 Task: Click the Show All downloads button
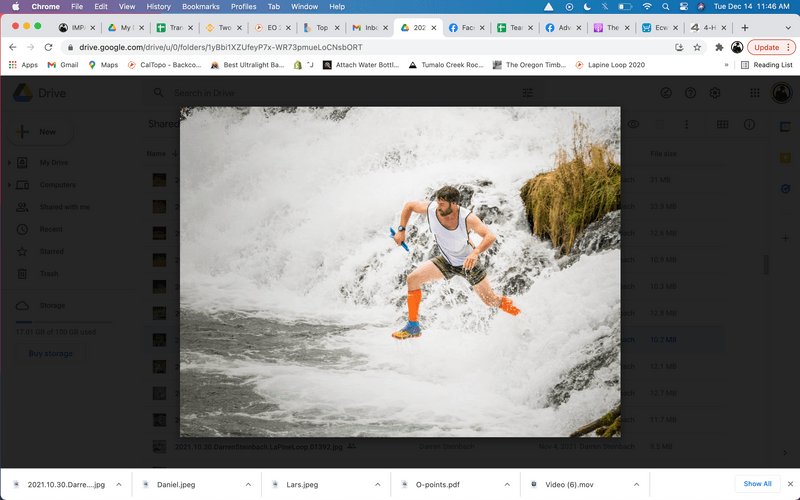pos(757,484)
